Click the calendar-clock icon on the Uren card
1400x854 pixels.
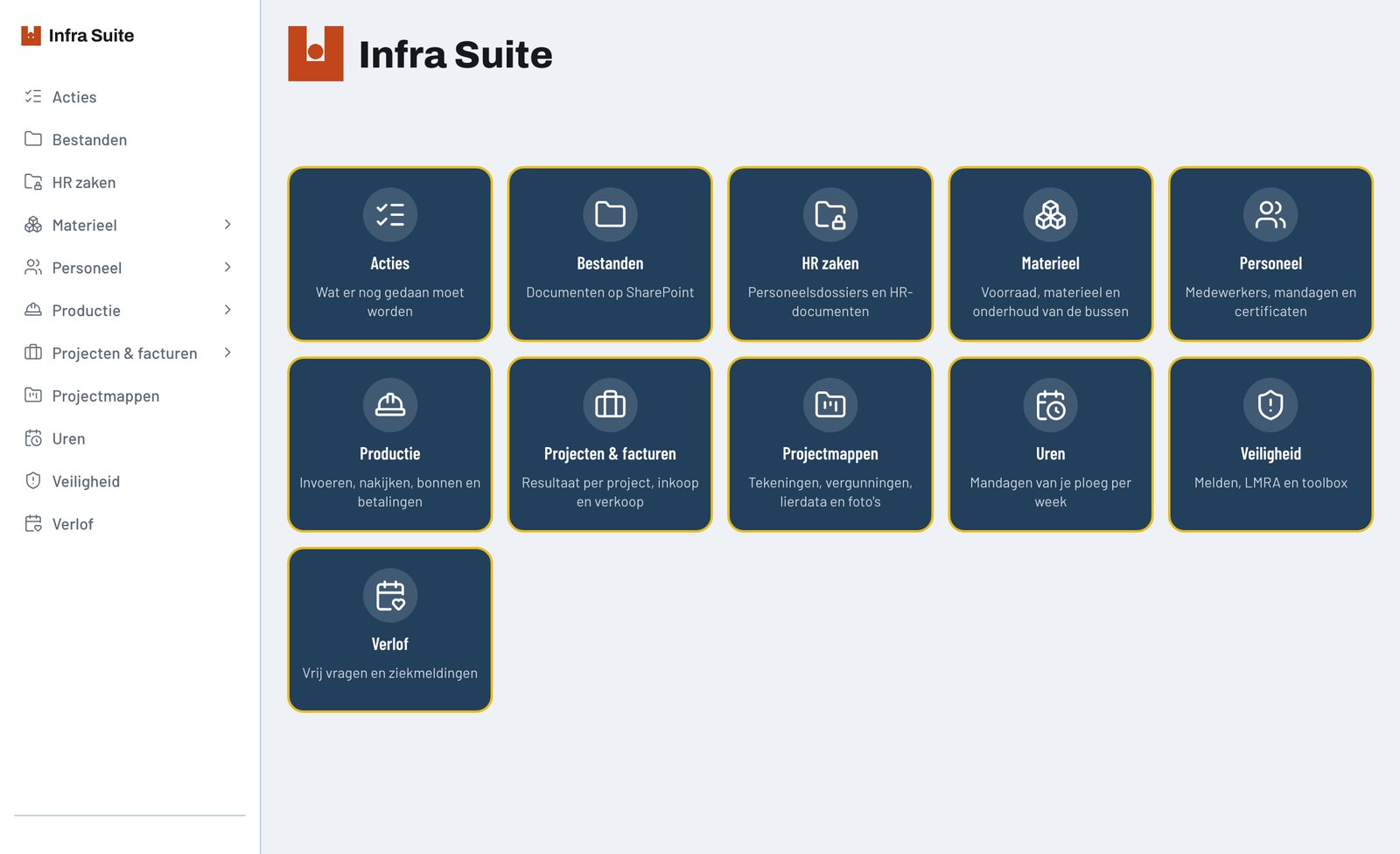coord(1051,404)
